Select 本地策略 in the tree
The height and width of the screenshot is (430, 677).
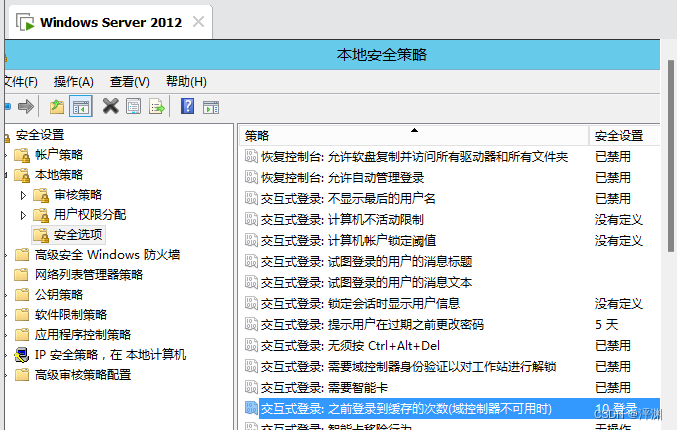[x=59, y=175]
